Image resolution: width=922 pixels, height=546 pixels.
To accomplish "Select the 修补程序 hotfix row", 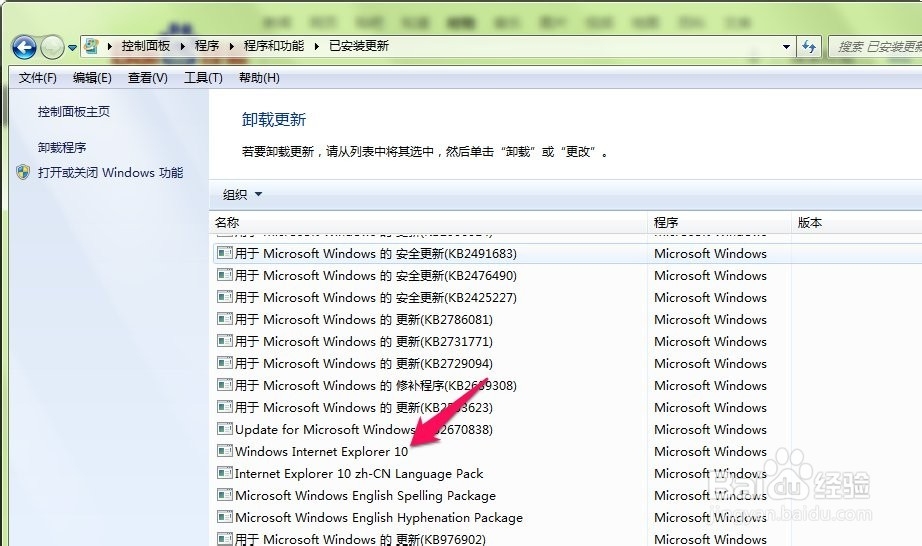I will pos(566,386).
